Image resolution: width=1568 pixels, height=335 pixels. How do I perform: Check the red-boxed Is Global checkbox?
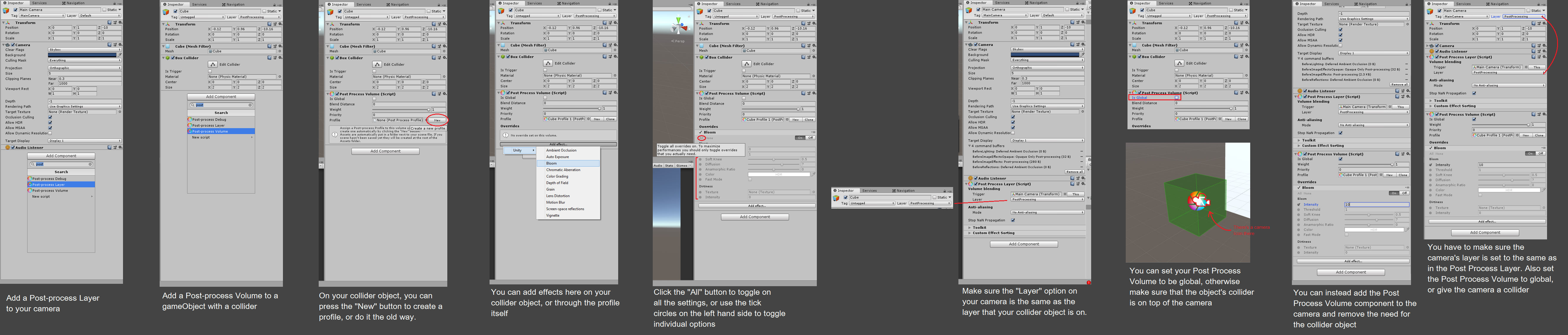[x=1177, y=97]
